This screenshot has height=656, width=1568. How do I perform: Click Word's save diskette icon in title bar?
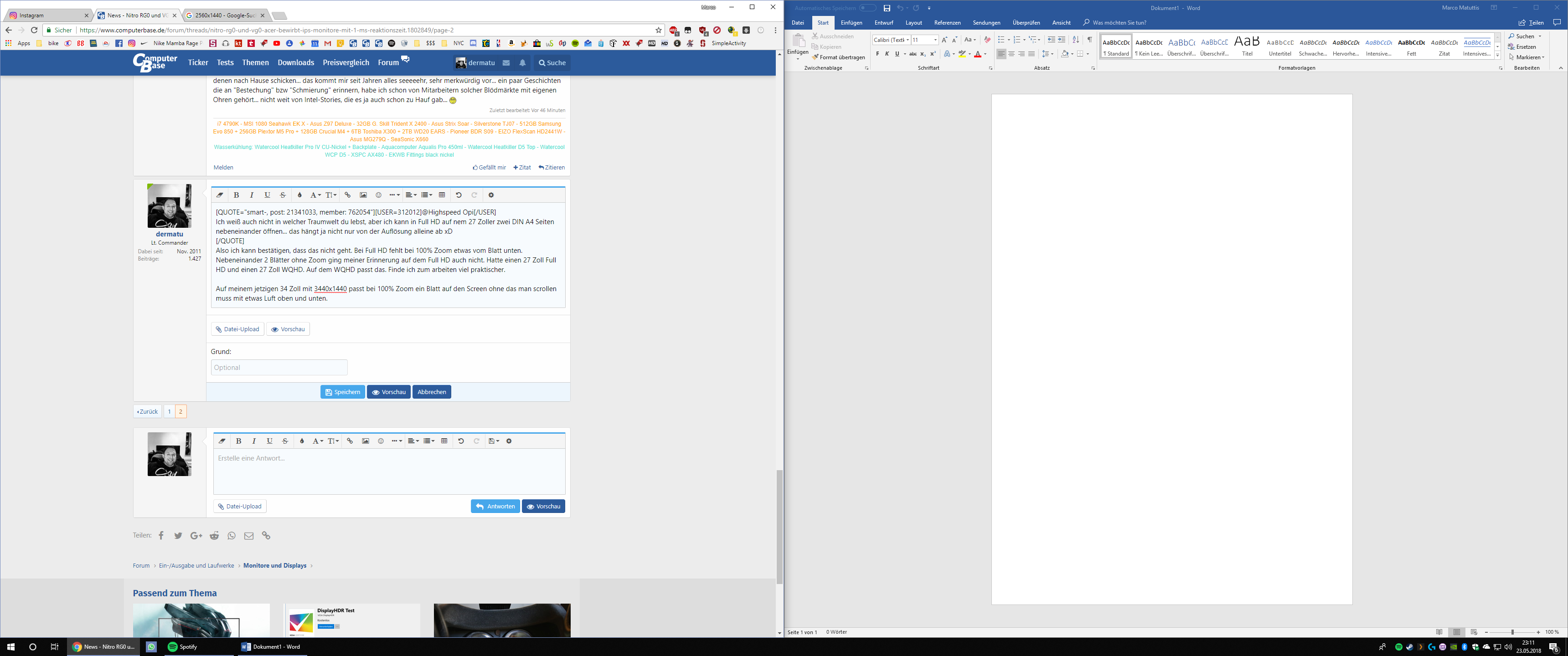click(887, 8)
